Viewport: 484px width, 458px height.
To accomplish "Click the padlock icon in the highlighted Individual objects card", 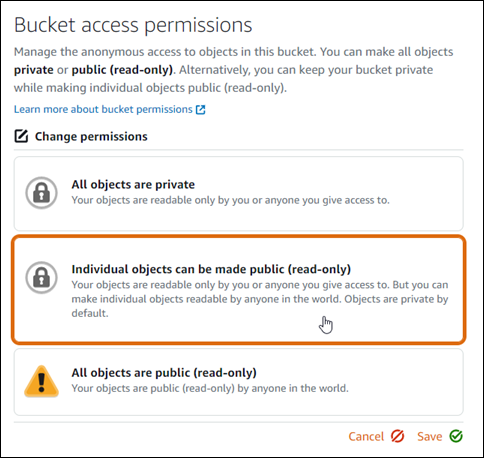I will [41, 277].
